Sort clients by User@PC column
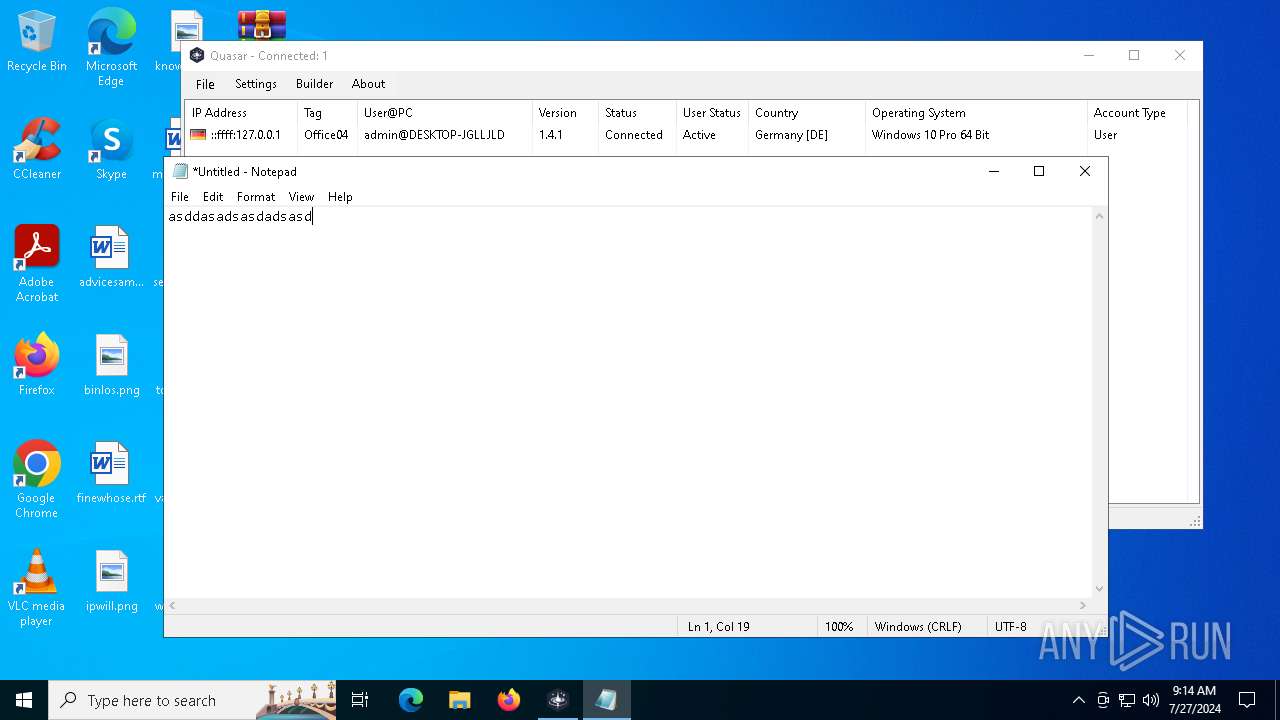Screen dimensions: 1280x720 pos(444,113)
